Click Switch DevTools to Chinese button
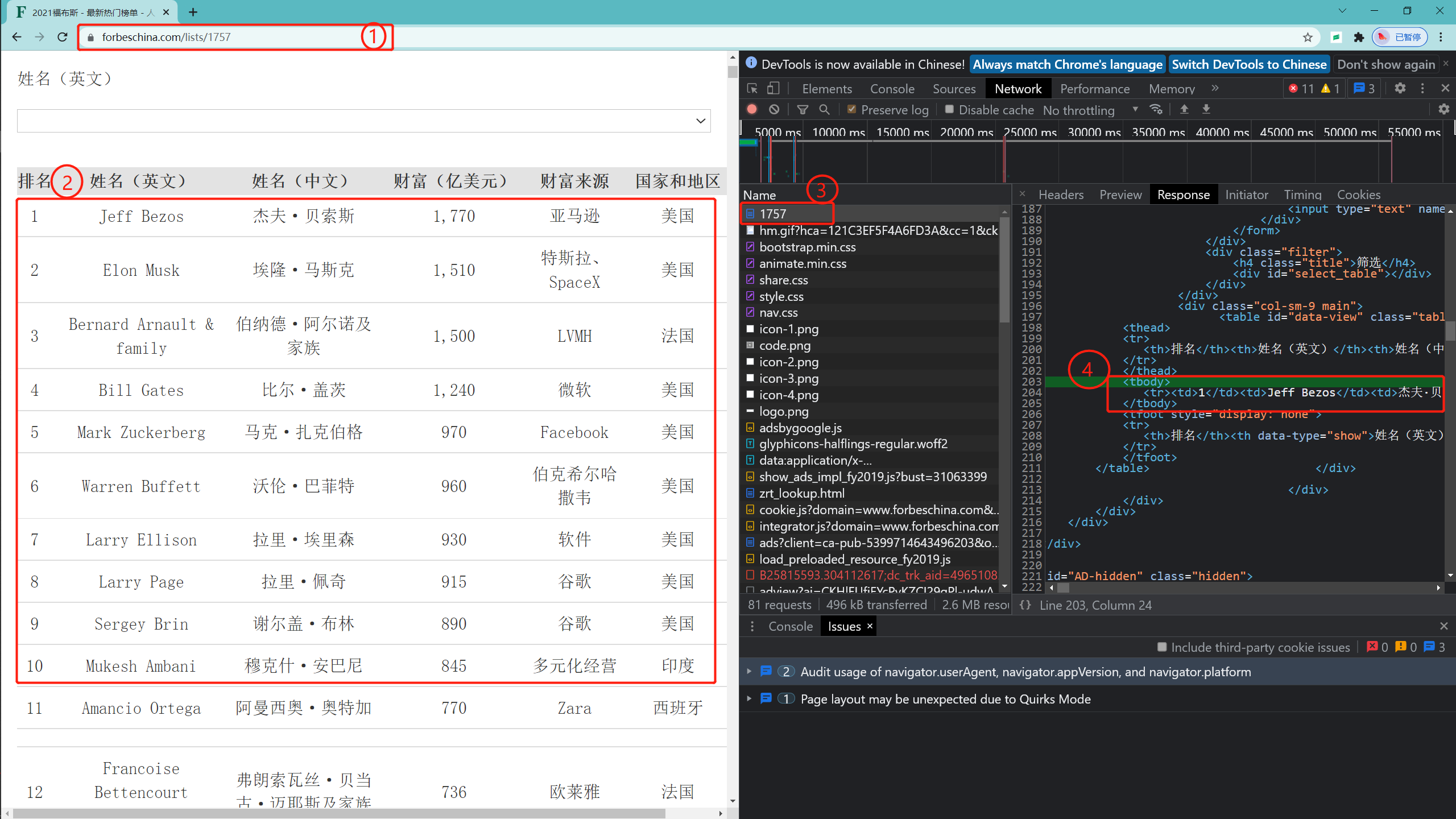This screenshot has width=1456, height=819. pos(1249,64)
